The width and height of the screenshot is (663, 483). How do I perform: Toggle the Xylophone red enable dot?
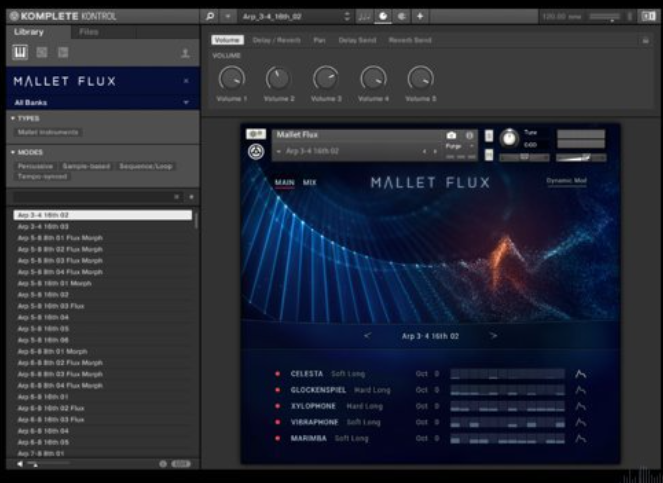(279, 406)
